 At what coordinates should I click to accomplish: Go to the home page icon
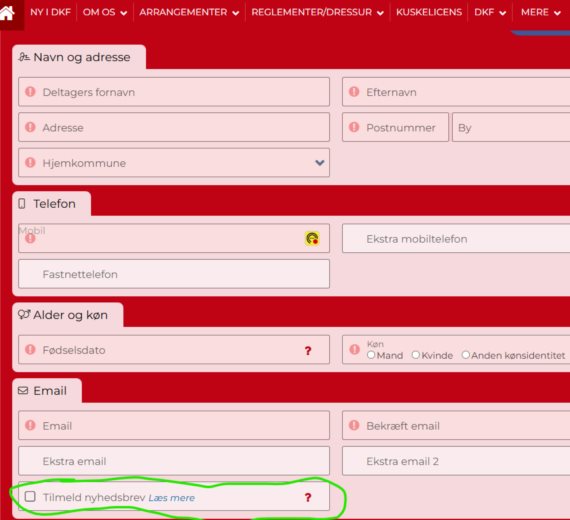click(7, 13)
